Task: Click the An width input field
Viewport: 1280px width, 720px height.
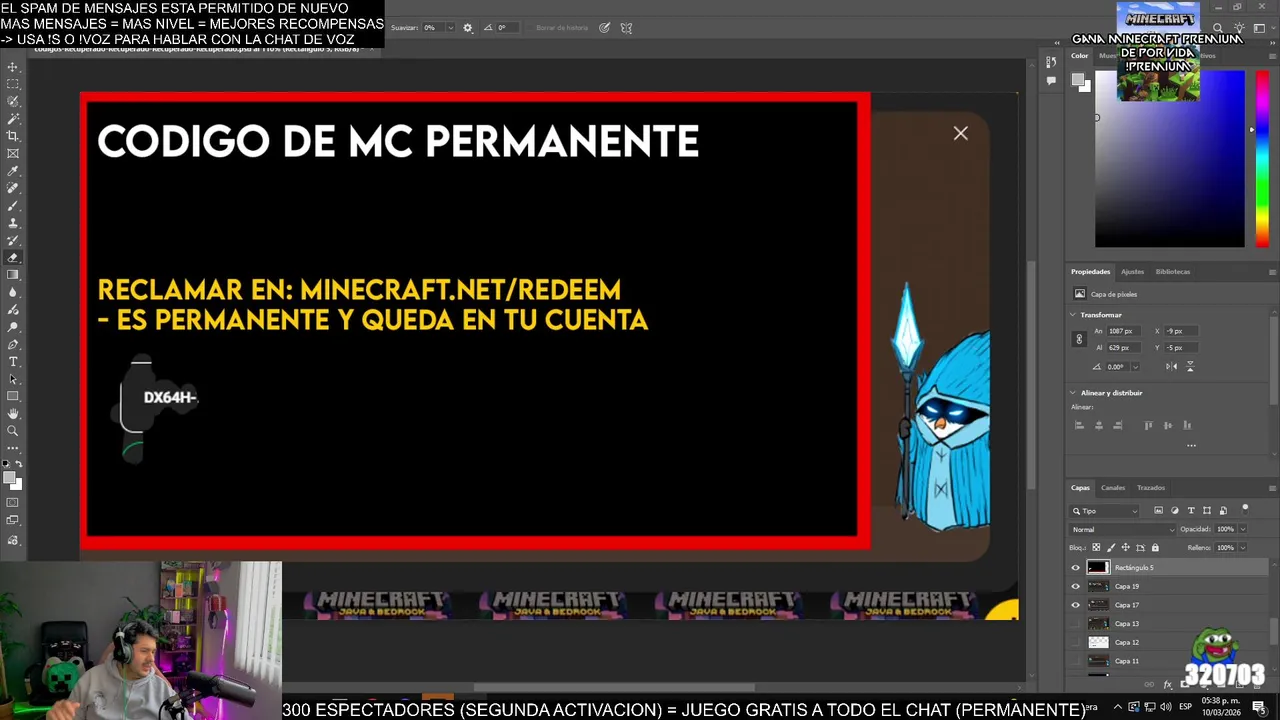Action: click(1125, 331)
